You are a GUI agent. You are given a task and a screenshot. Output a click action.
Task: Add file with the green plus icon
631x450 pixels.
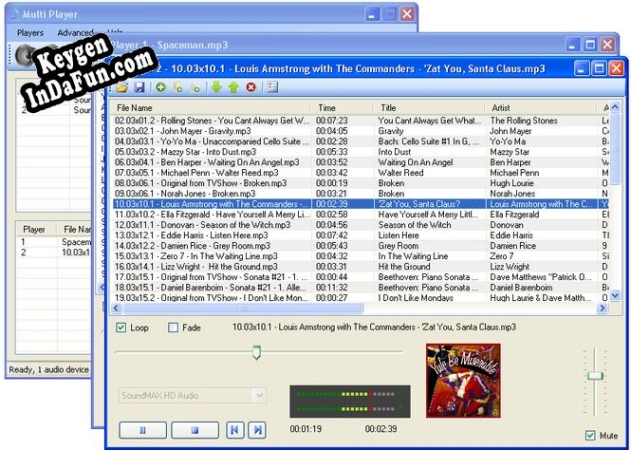click(x=161, y=87)
